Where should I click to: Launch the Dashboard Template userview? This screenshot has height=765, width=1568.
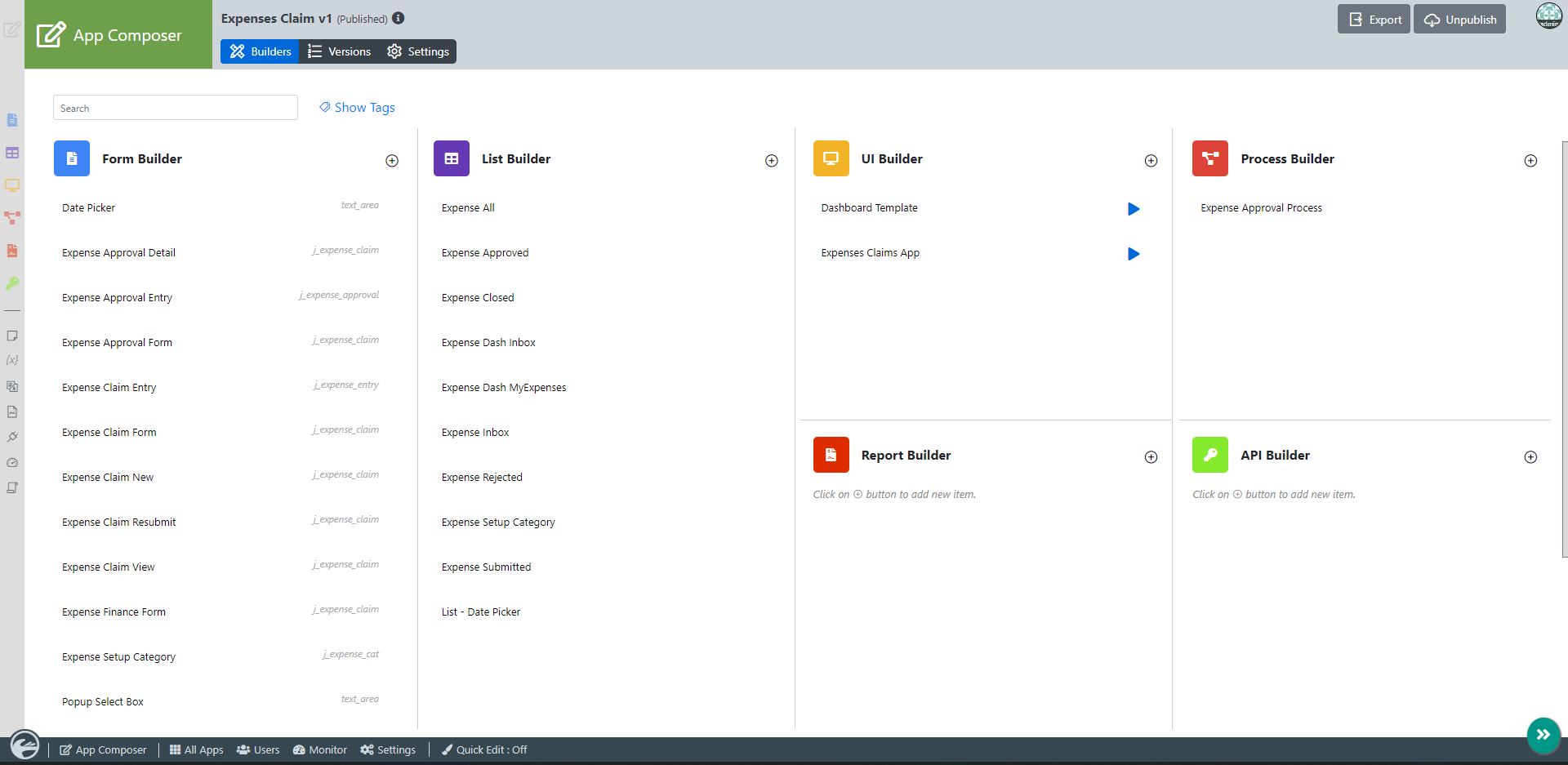(1134, 209)
